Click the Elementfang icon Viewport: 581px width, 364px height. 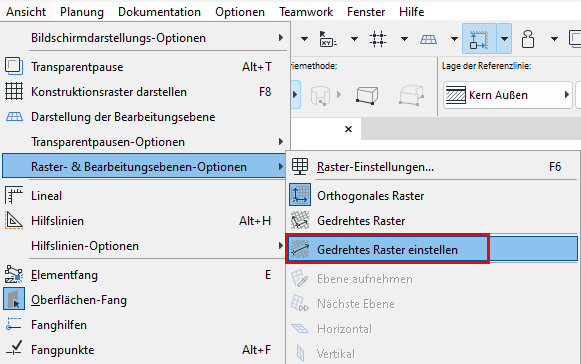14,275
